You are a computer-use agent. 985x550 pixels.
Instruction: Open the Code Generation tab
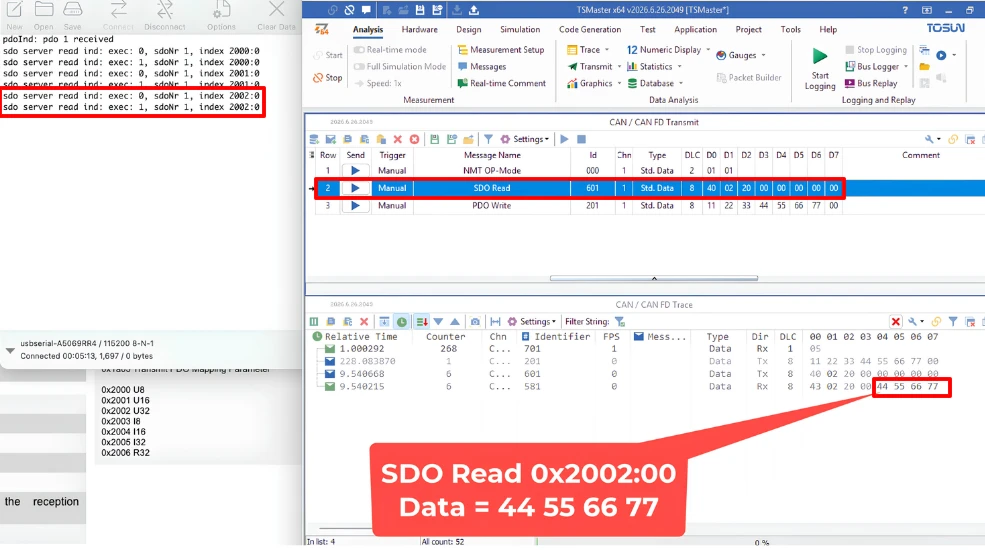click(x=590, y=30)
